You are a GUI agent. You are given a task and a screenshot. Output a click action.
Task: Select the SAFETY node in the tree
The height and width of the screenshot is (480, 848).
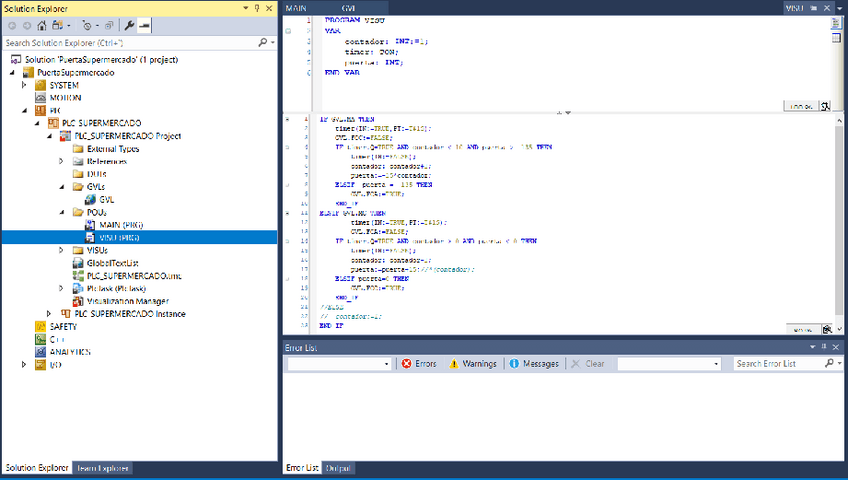[62, 327]
